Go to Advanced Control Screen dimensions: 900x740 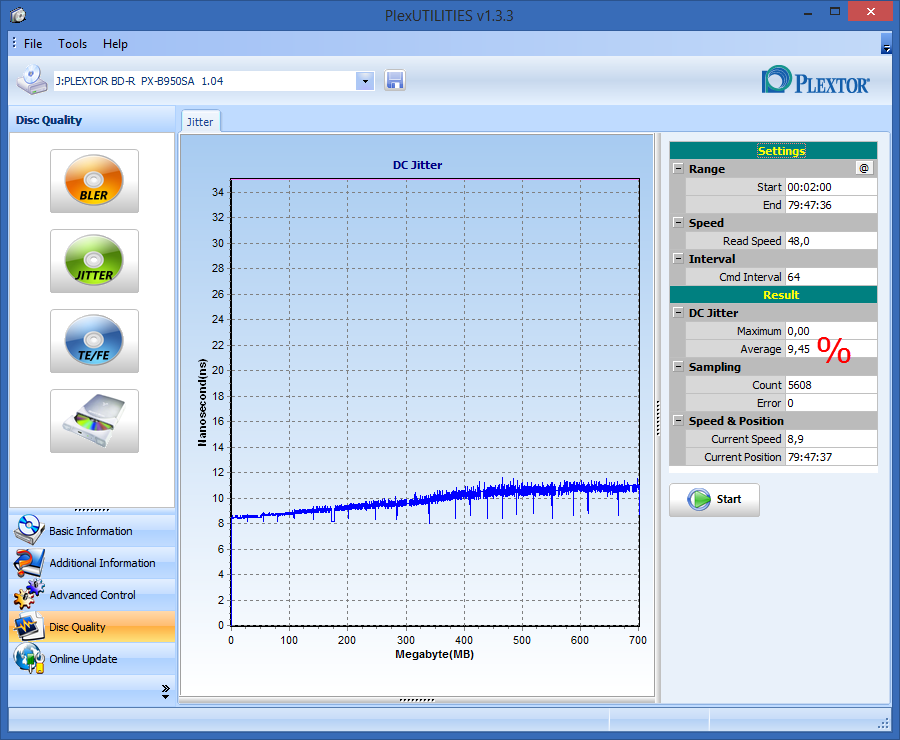pos(92,595)
